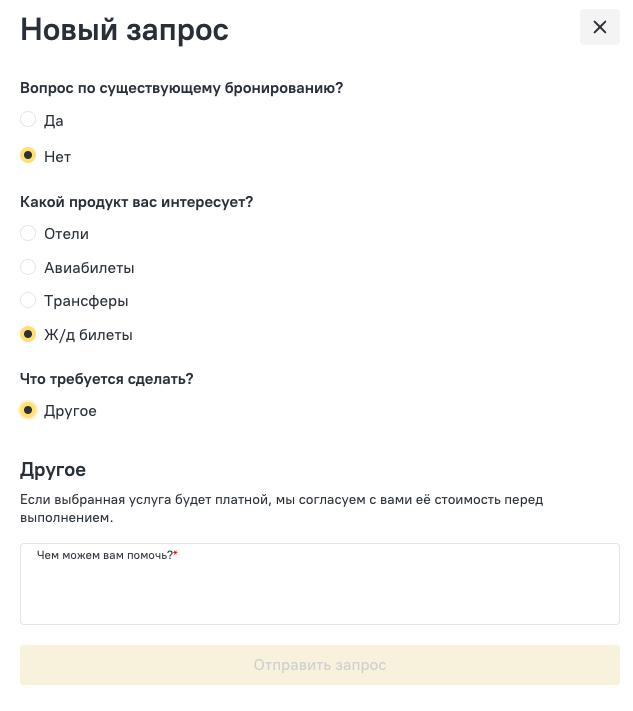633x711 pixels.
Task: Choose the Отели radio circle
Action: pos(28,233)
